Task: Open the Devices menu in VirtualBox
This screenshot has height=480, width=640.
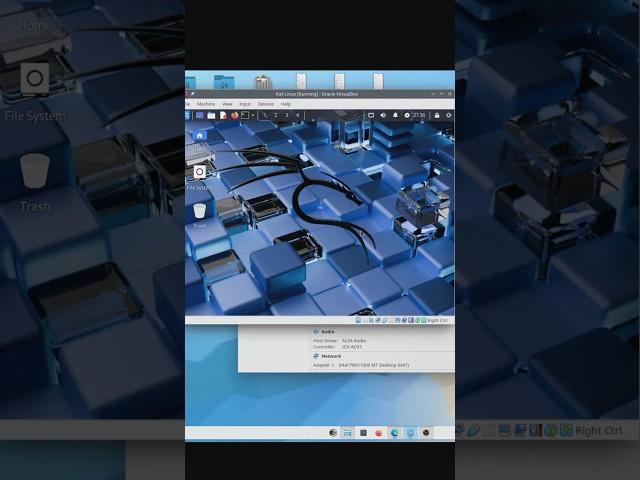Action: [x=266, y=104]
